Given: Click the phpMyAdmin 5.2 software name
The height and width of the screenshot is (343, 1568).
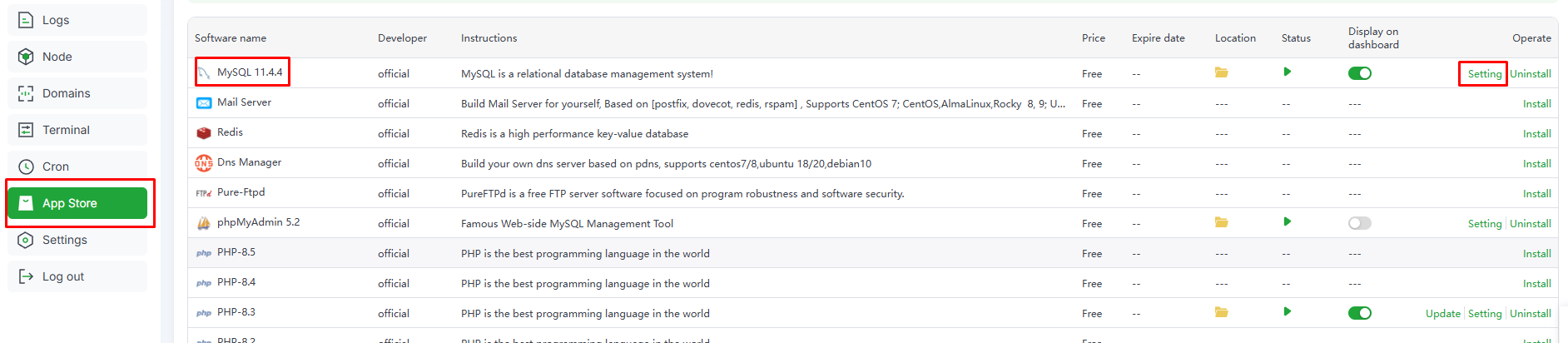Looking at the screenshot, I should (258, 222).
